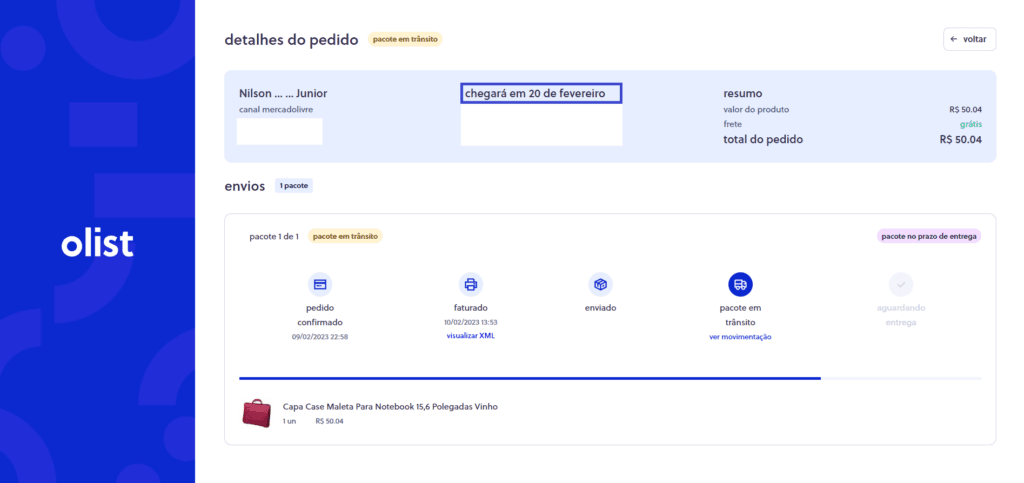Click the text chegará em 20 de fevereiro

[x=535, y=94]
